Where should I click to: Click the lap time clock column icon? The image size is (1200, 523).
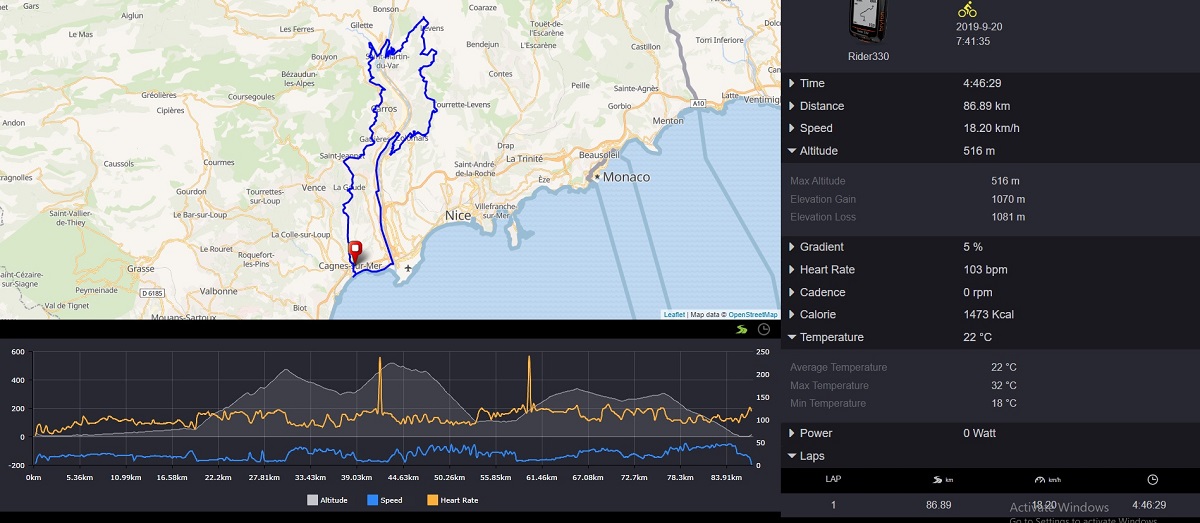click(1152, 479)
